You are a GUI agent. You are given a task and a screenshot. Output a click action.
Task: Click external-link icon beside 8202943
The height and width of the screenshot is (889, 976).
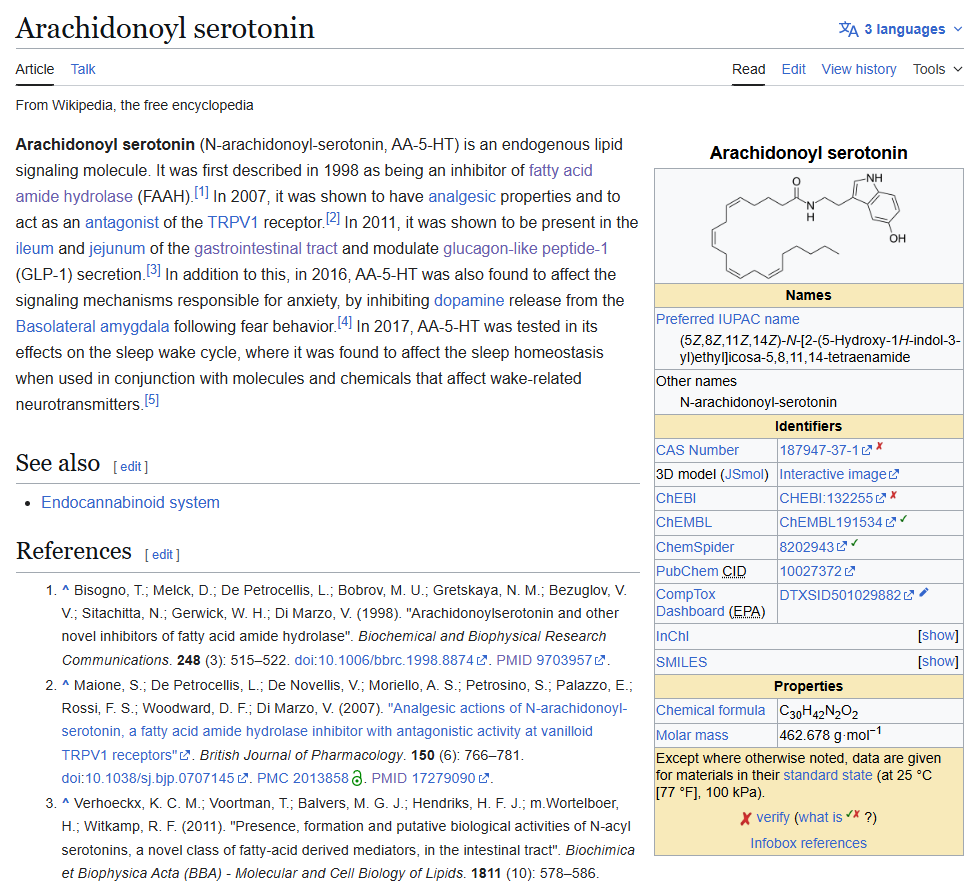[x=842, y=547]
